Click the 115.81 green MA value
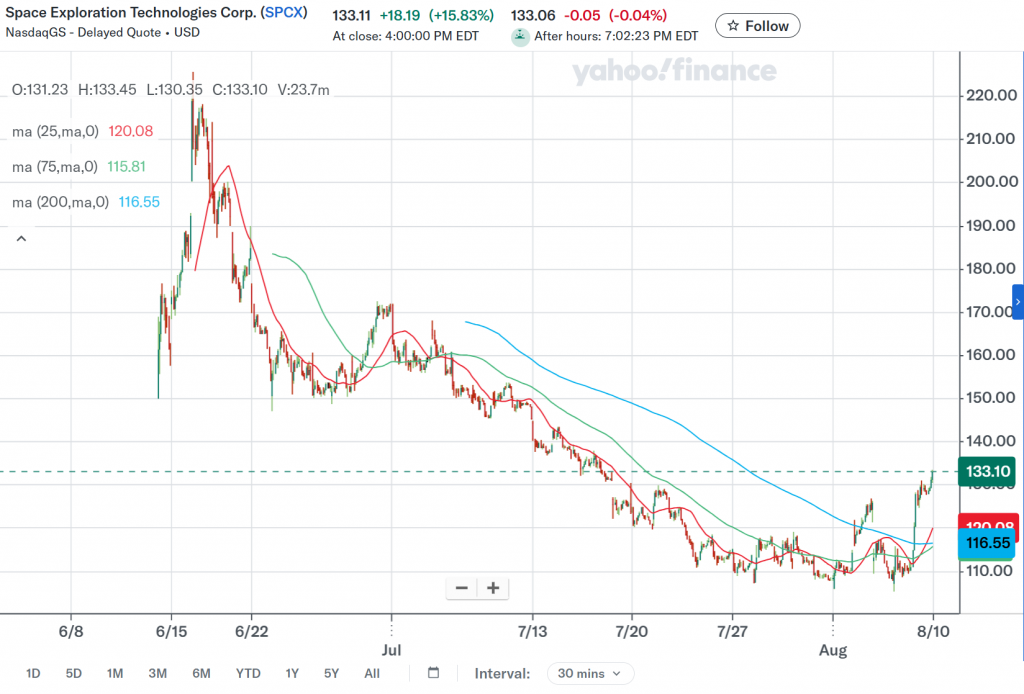The height and width of the screenshot is (694, 1024). (x=127, y=166)
